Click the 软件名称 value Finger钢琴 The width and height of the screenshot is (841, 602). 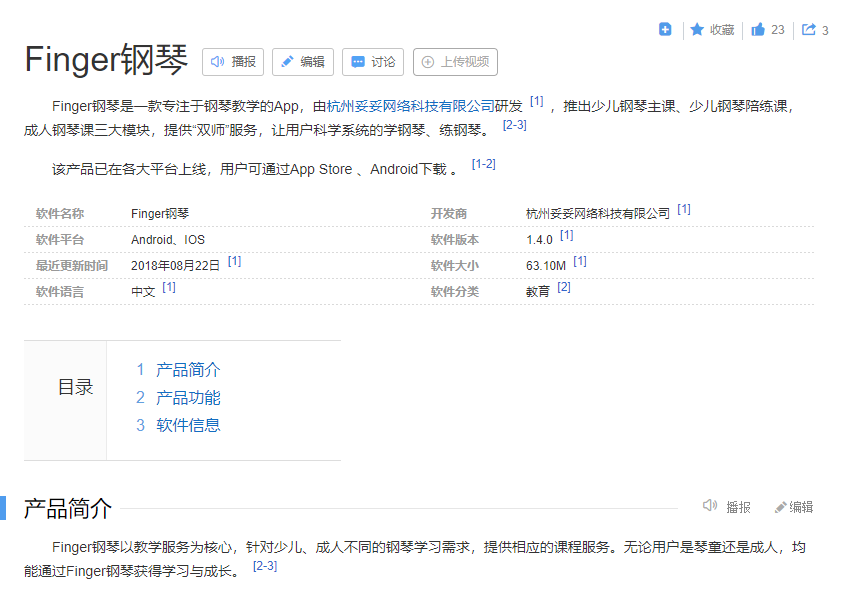[160, 214]
